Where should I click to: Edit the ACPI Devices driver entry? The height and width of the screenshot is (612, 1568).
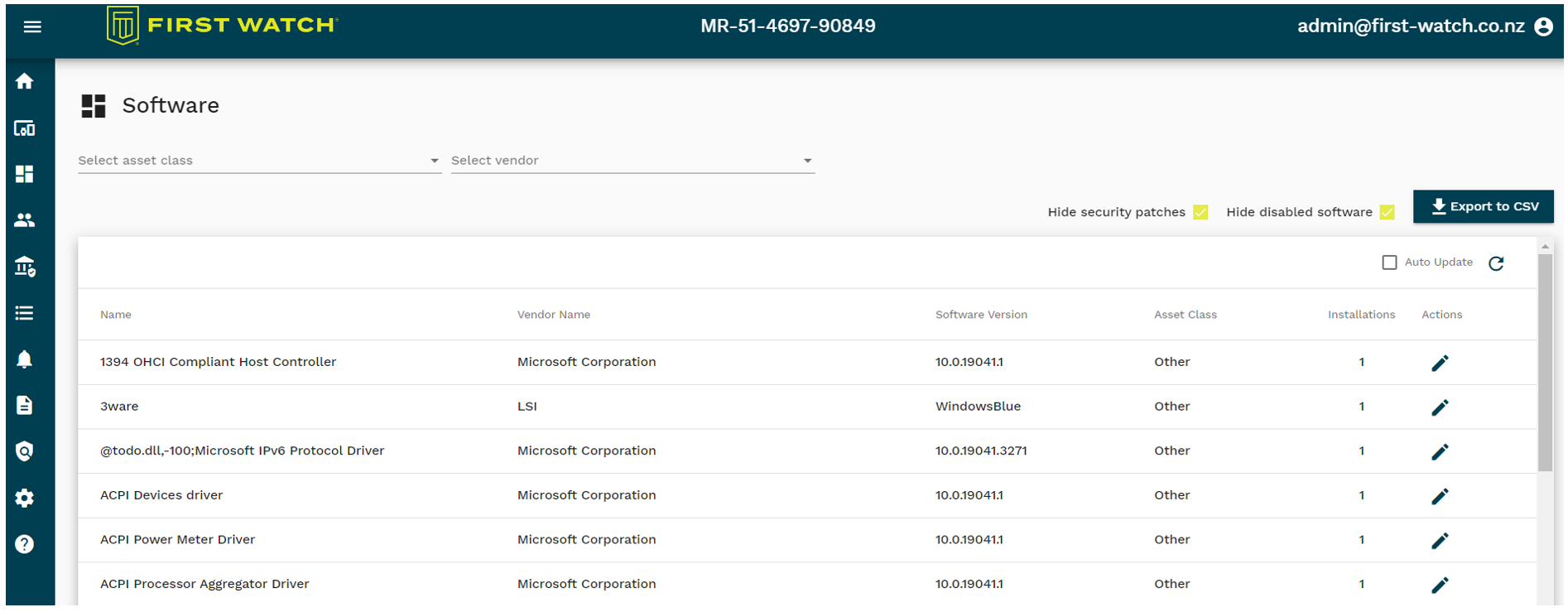click(1440, 496)
